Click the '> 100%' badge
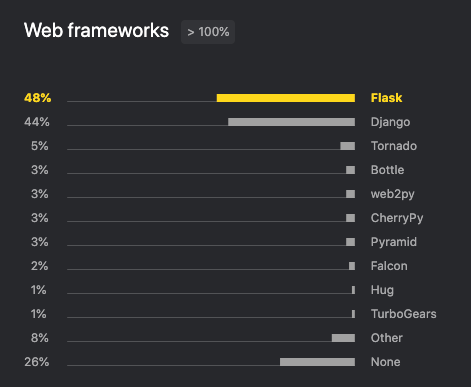 [x=208, y=32]
